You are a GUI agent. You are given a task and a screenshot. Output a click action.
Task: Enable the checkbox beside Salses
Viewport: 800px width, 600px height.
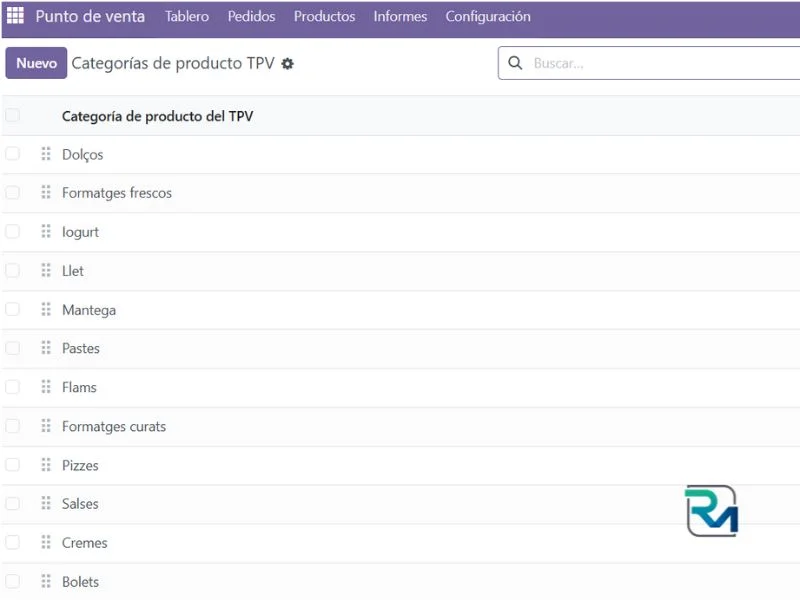point(12,504)
